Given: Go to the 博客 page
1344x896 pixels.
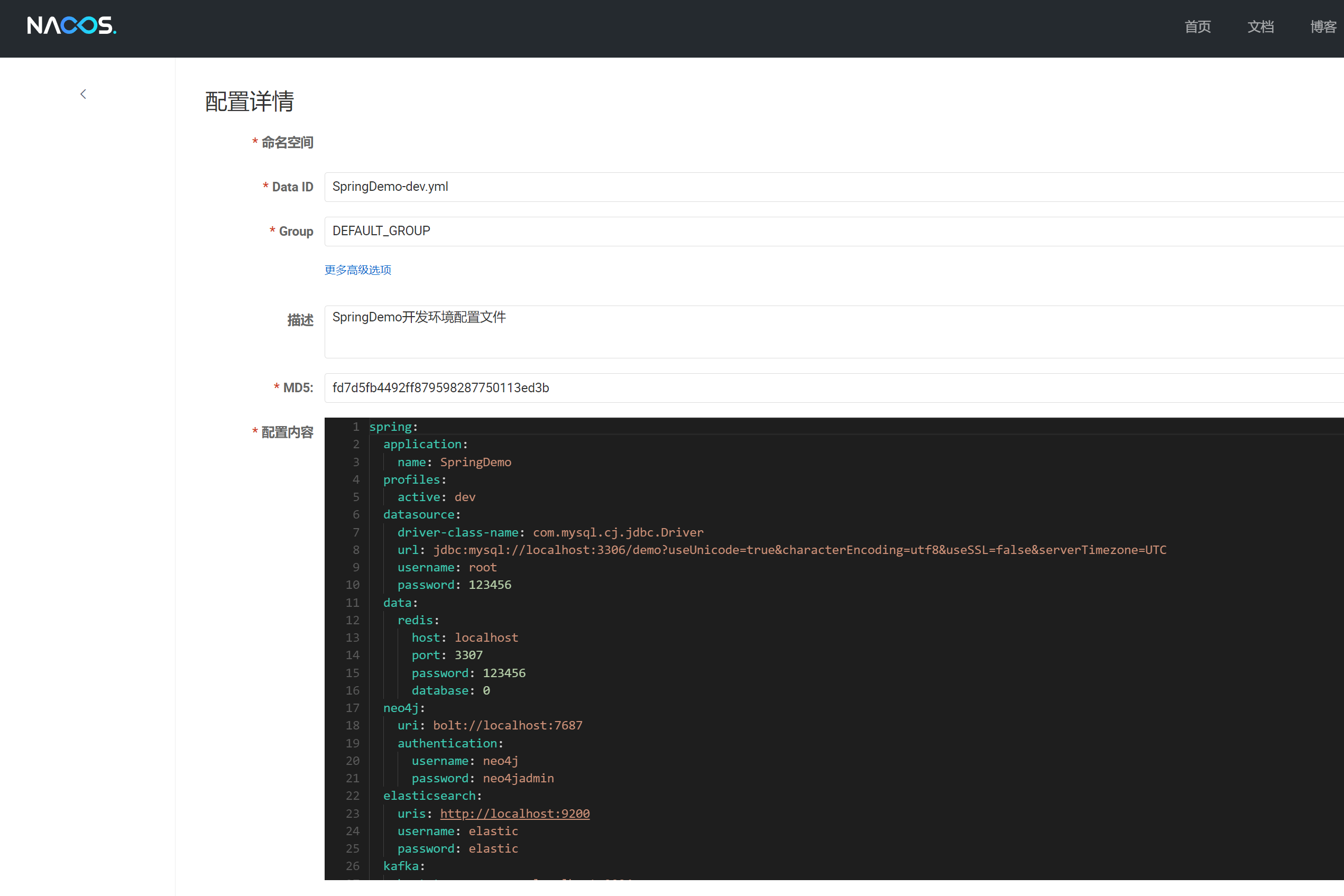Looking at the screenshot, I should coord(1323,27).
